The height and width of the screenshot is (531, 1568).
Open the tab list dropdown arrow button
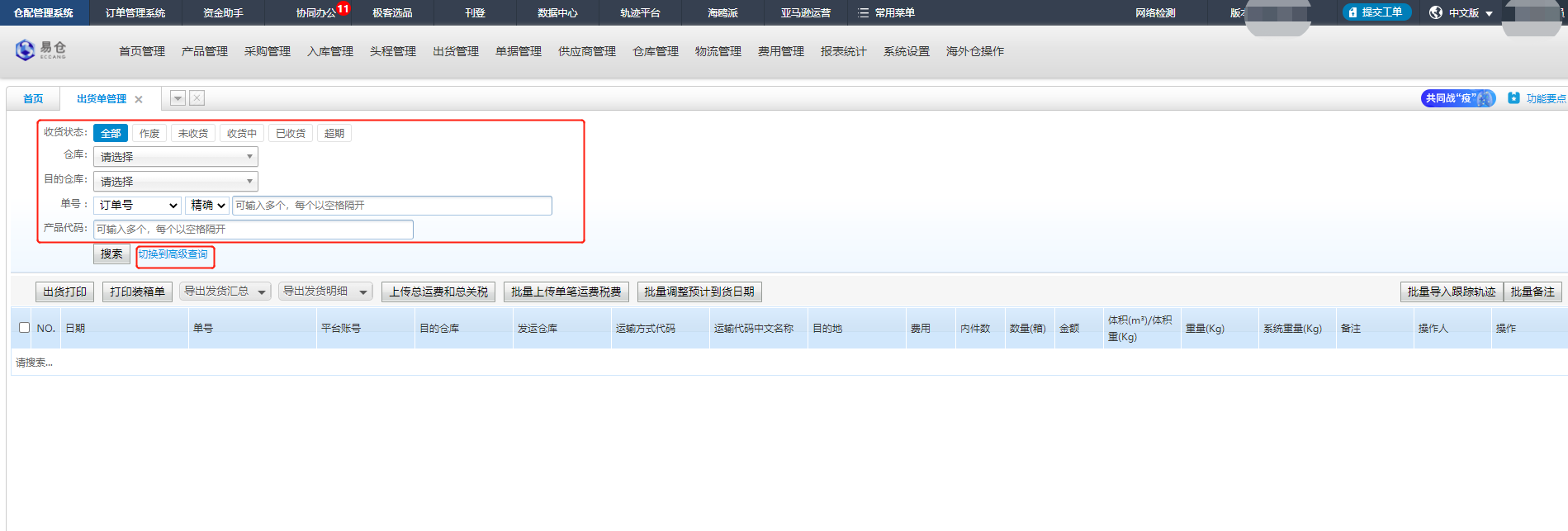point(178,98)
